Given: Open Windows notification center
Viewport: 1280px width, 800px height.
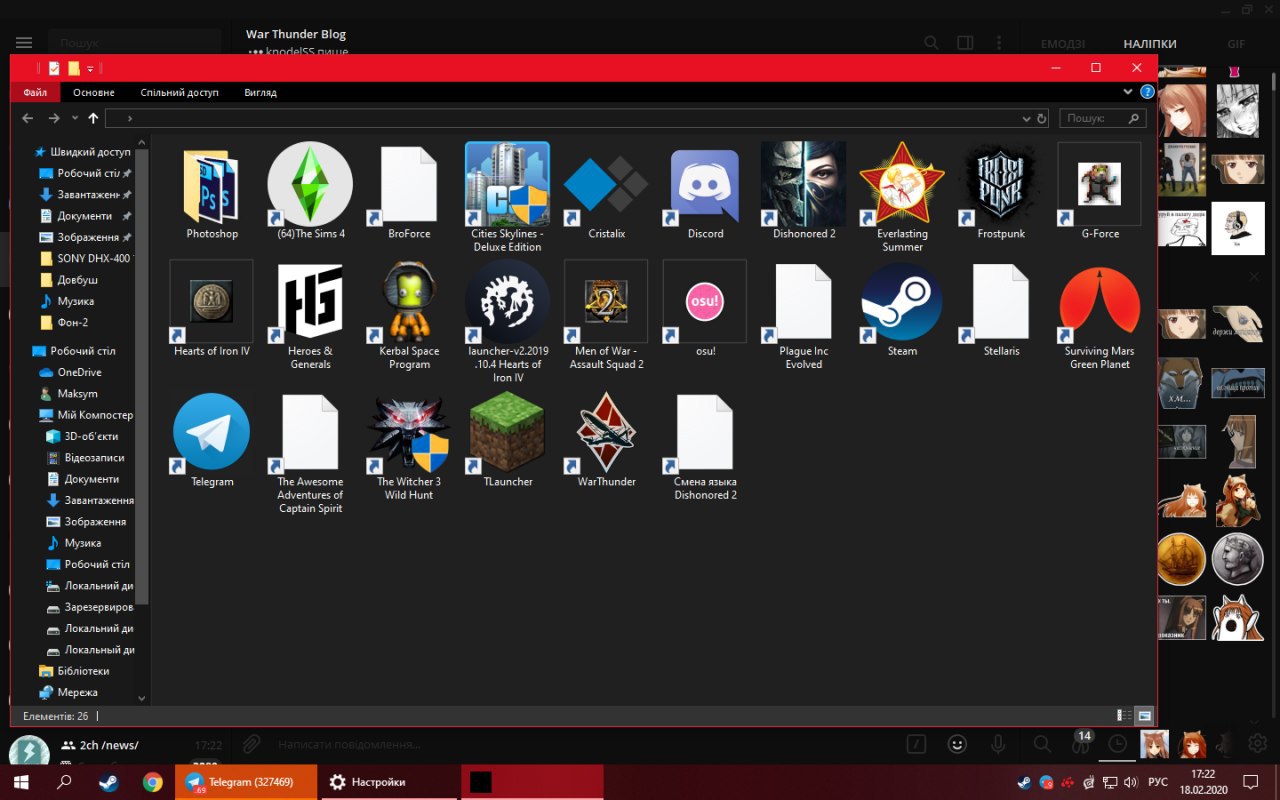Looking at the screenshot, I should [x=1250, y=782].
